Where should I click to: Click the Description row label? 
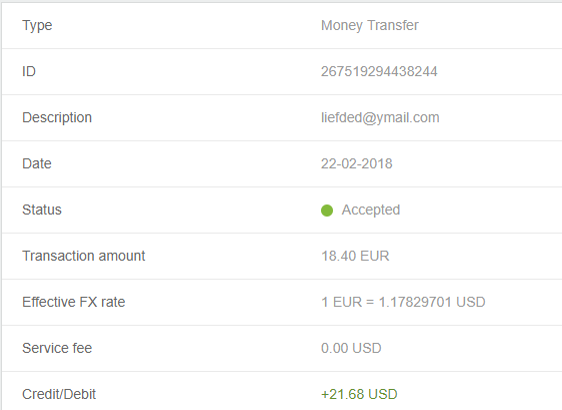[57, 118]
